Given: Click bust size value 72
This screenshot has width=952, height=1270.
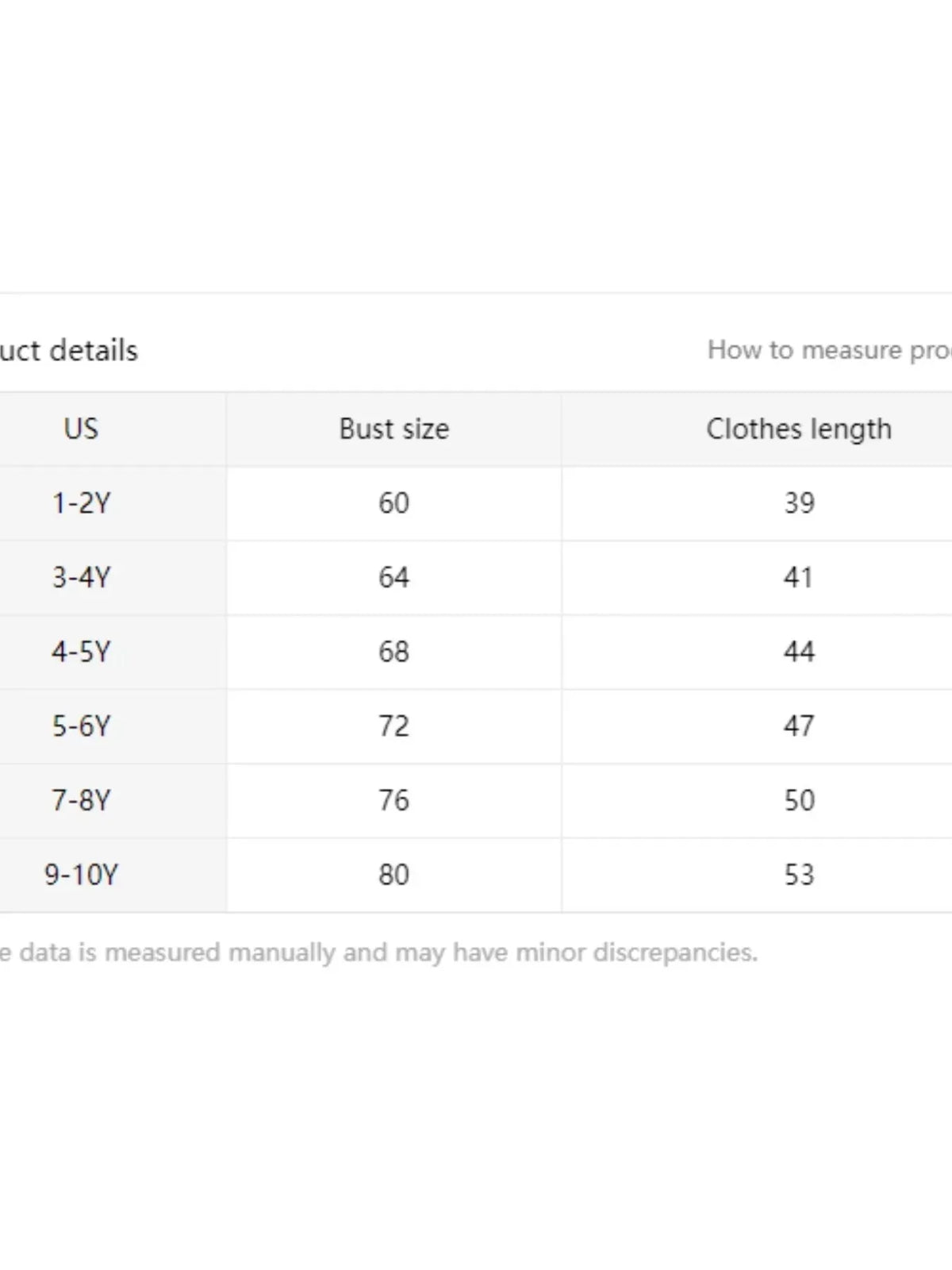Looking at the screenshot, I should 393,726.
